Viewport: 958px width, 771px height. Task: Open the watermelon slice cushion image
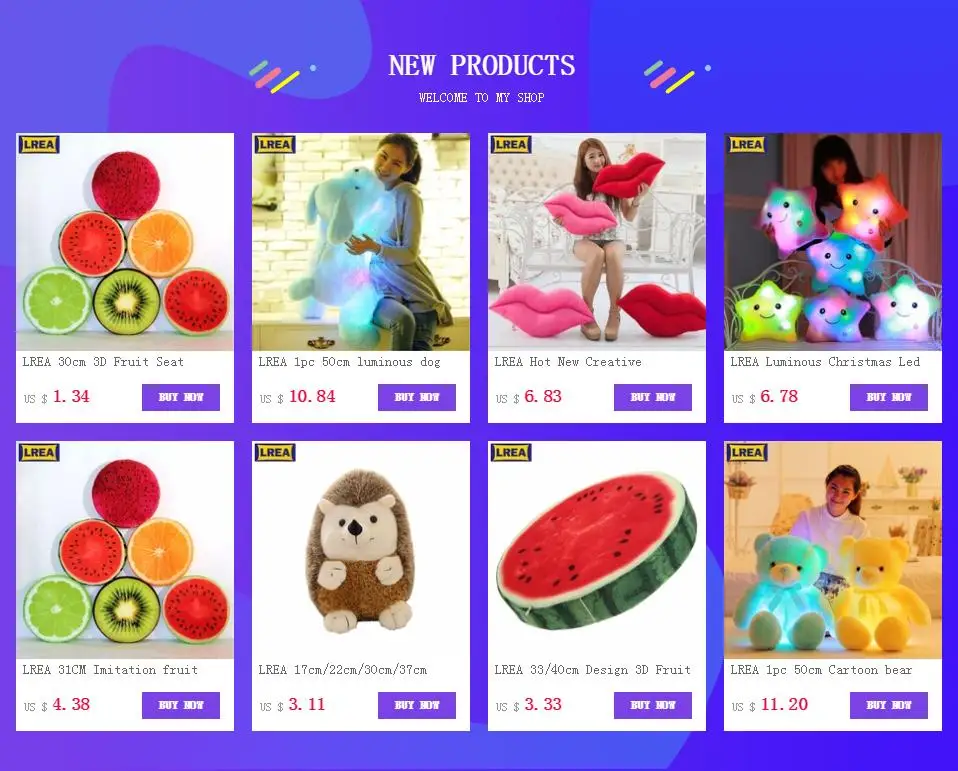point(597,550)
